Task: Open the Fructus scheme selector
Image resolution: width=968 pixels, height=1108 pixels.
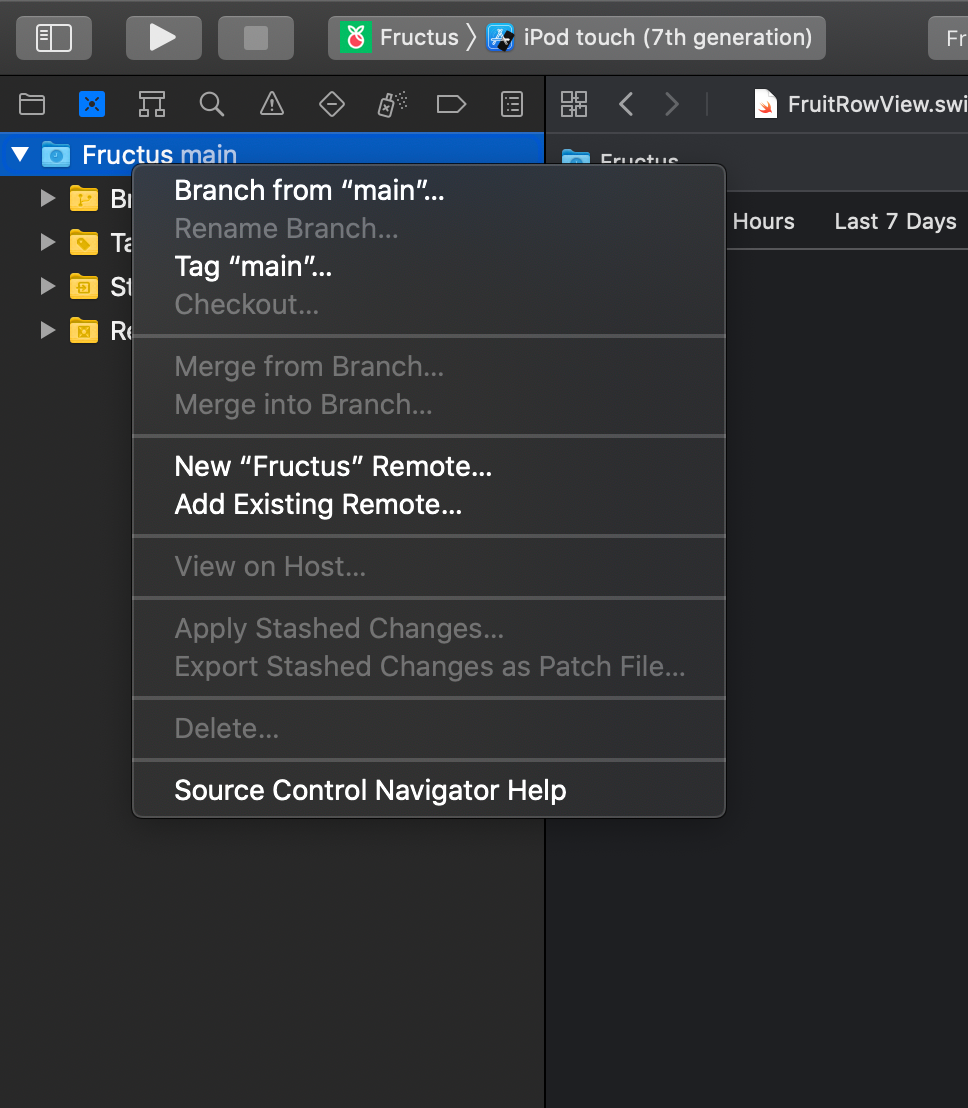Action: tap(400, 37)
